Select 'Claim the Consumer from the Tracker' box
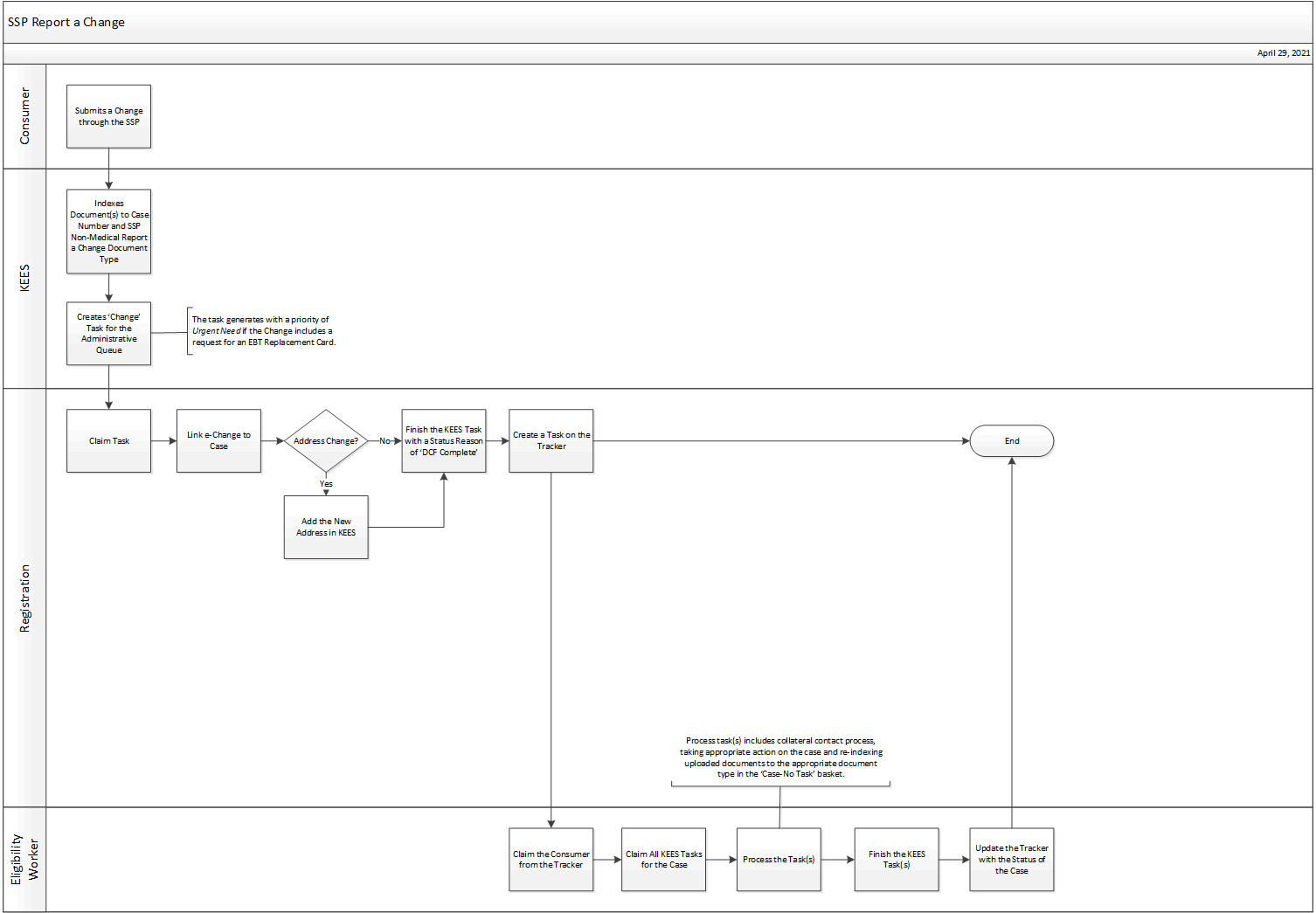This screenshot has height=913, width=1316. 551,860
